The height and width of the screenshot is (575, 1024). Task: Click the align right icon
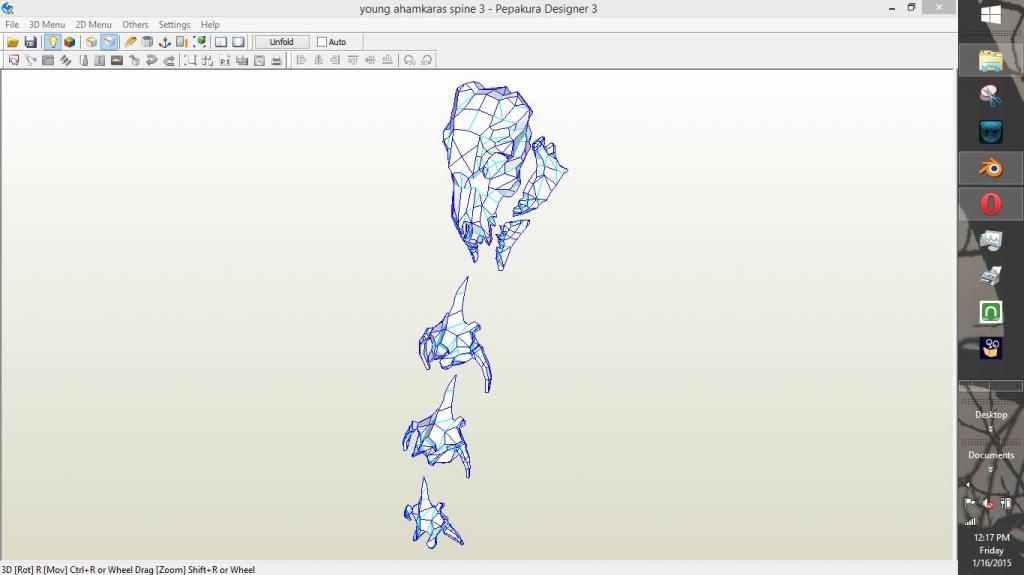click(x=336, y=60)
